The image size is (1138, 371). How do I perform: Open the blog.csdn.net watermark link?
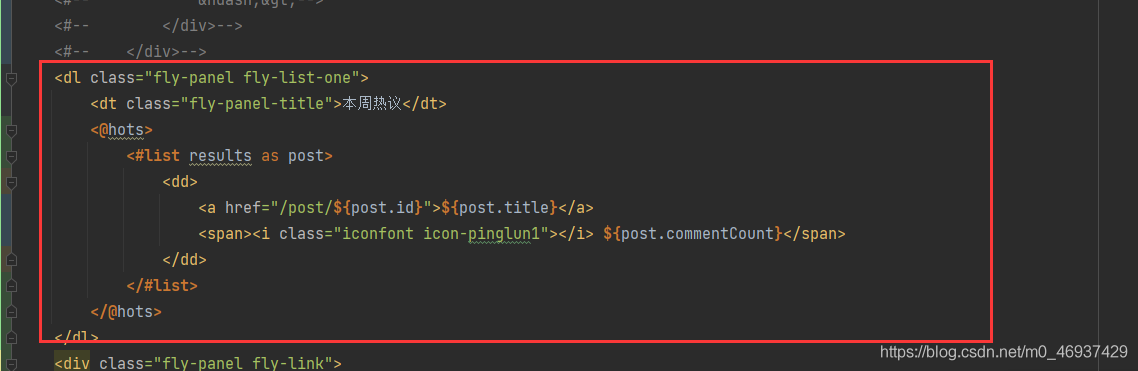1004,353
